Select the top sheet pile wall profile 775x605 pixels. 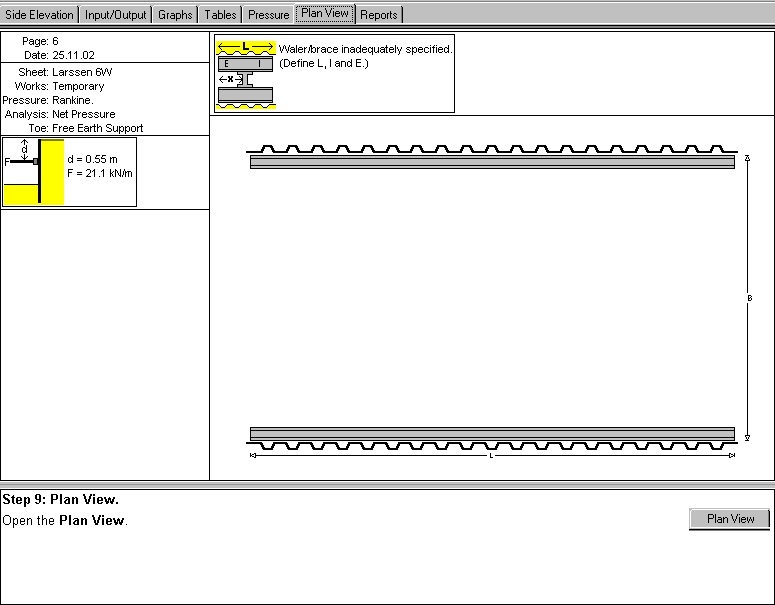(491, 149)
